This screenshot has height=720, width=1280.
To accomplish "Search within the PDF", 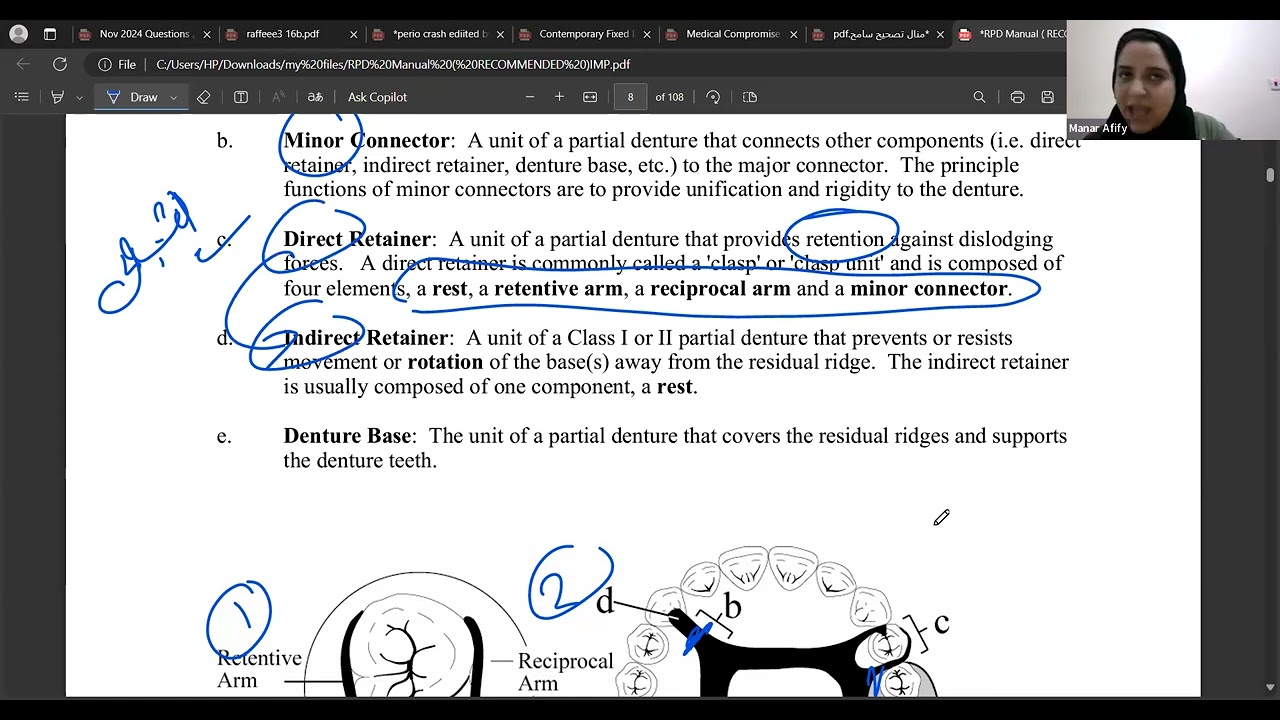I will (979, 97).
